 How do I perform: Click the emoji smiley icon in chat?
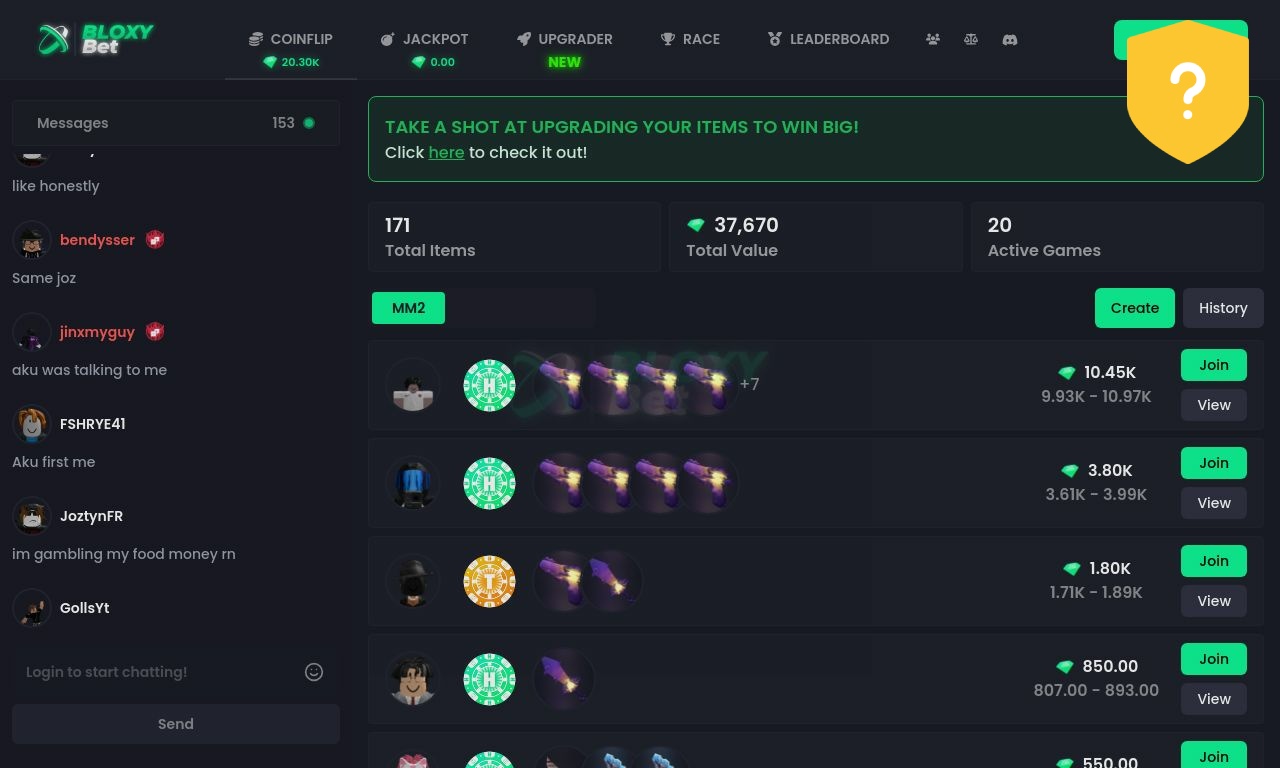coord(314,672)
